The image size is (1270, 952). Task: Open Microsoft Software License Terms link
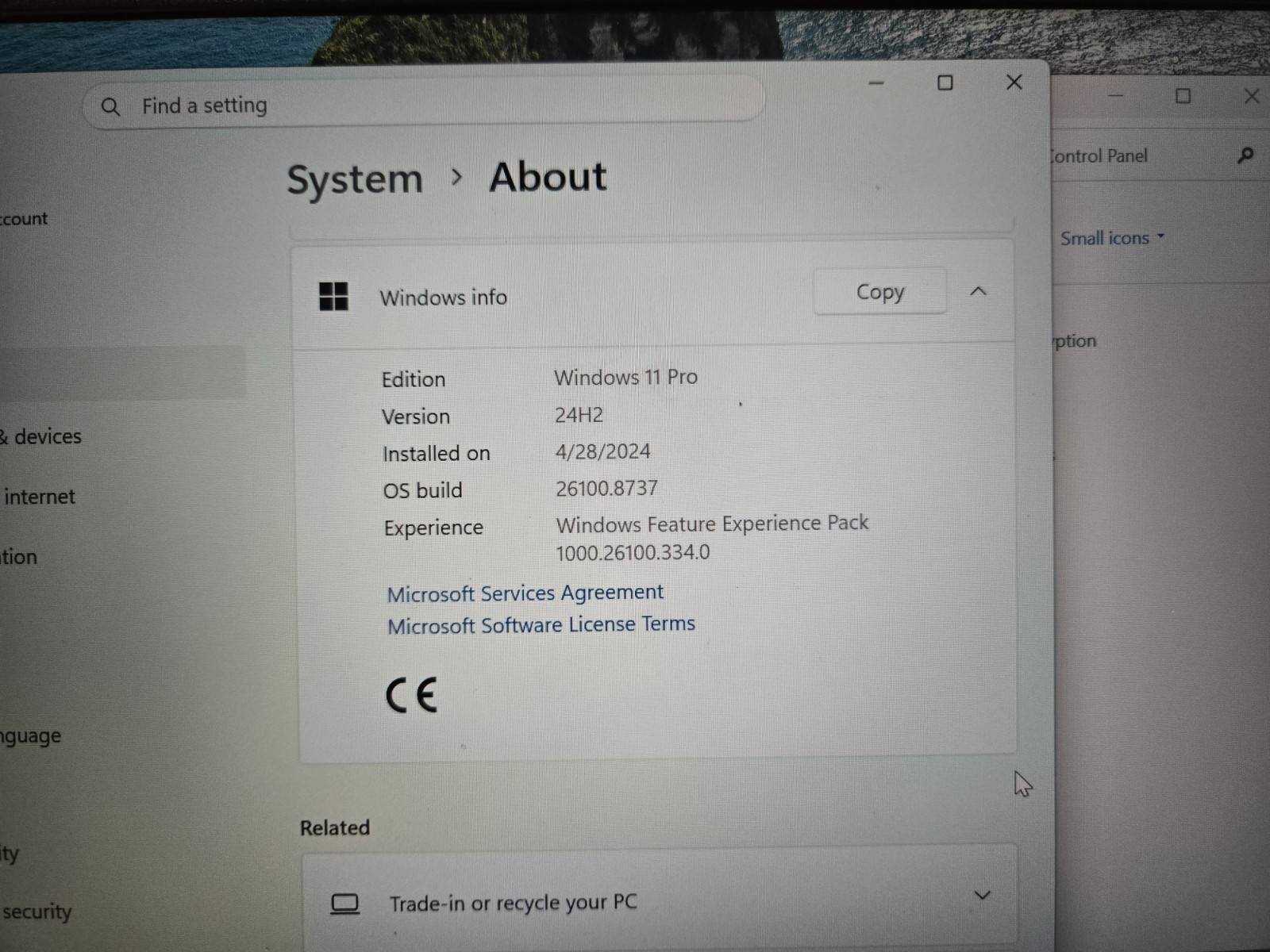pos(541,624)
